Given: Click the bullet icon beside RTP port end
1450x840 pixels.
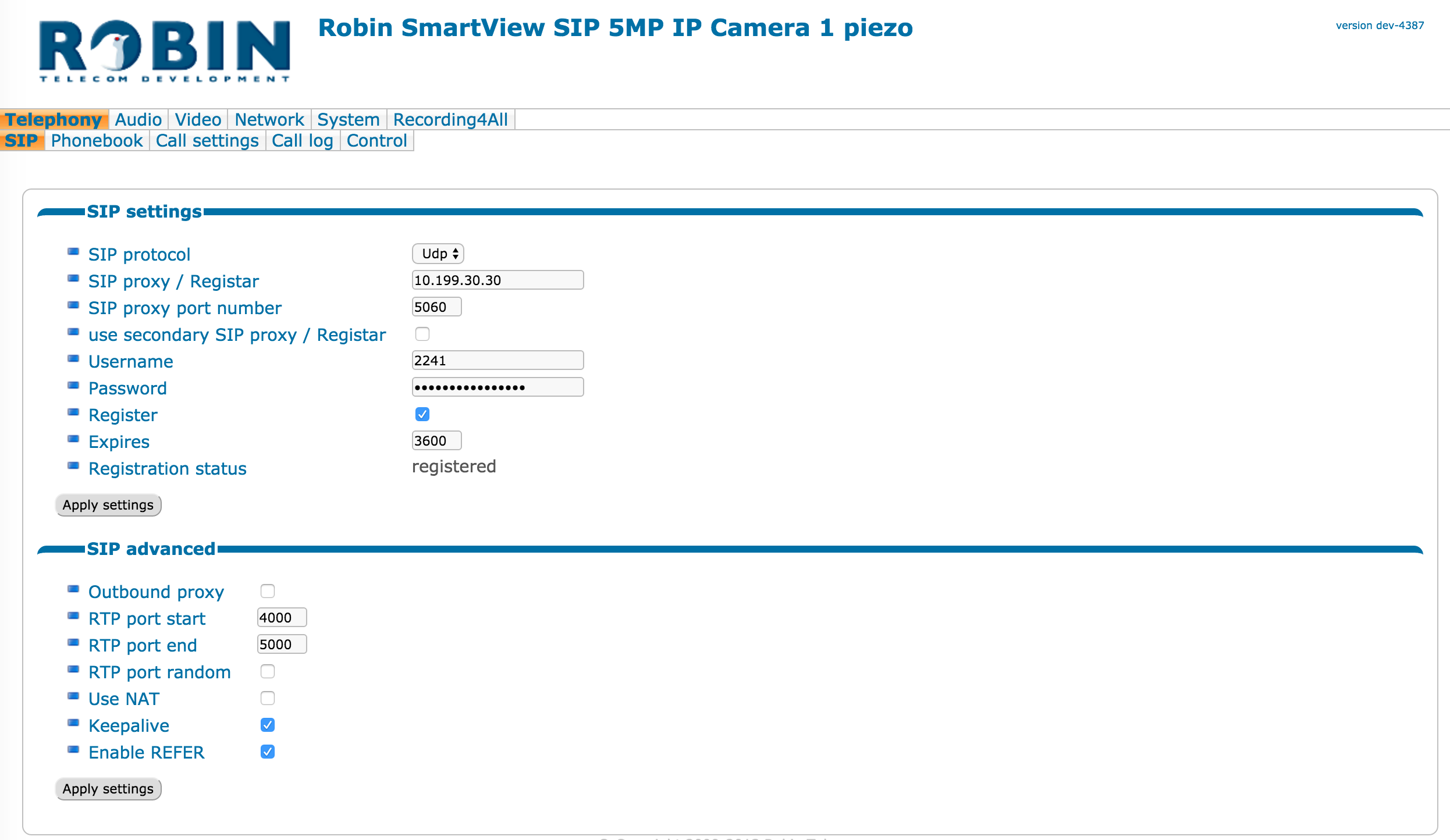Looking at the screenshot, I should (x=73, y=643).
